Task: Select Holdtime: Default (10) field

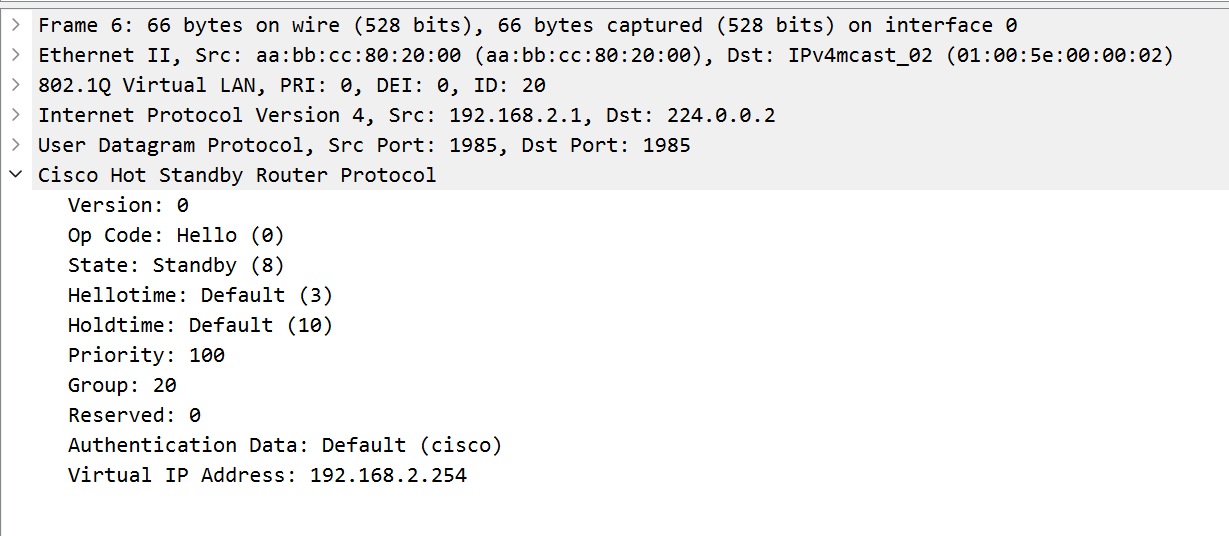Action: pyautogui.click(x=200, y=325)
